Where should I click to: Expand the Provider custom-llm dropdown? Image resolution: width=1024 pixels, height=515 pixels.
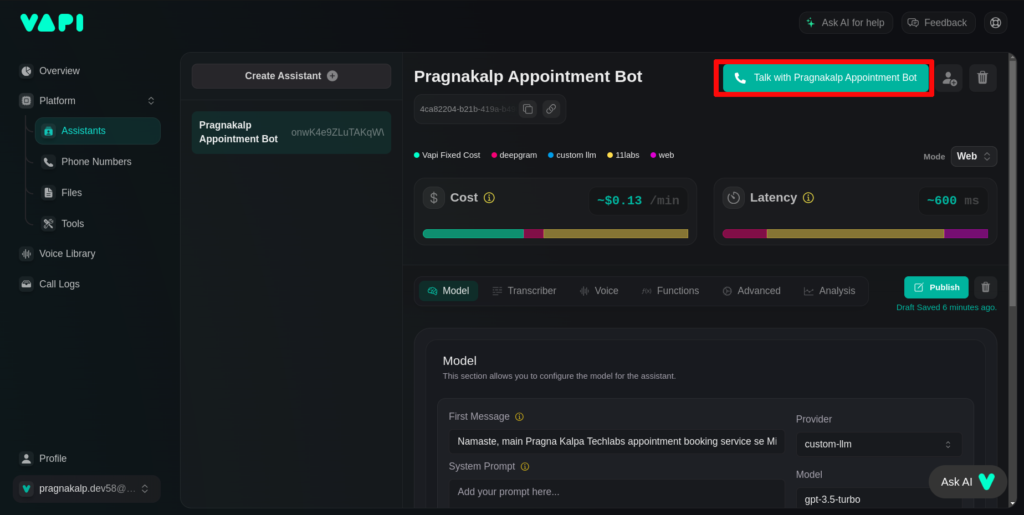click(878, 444)
